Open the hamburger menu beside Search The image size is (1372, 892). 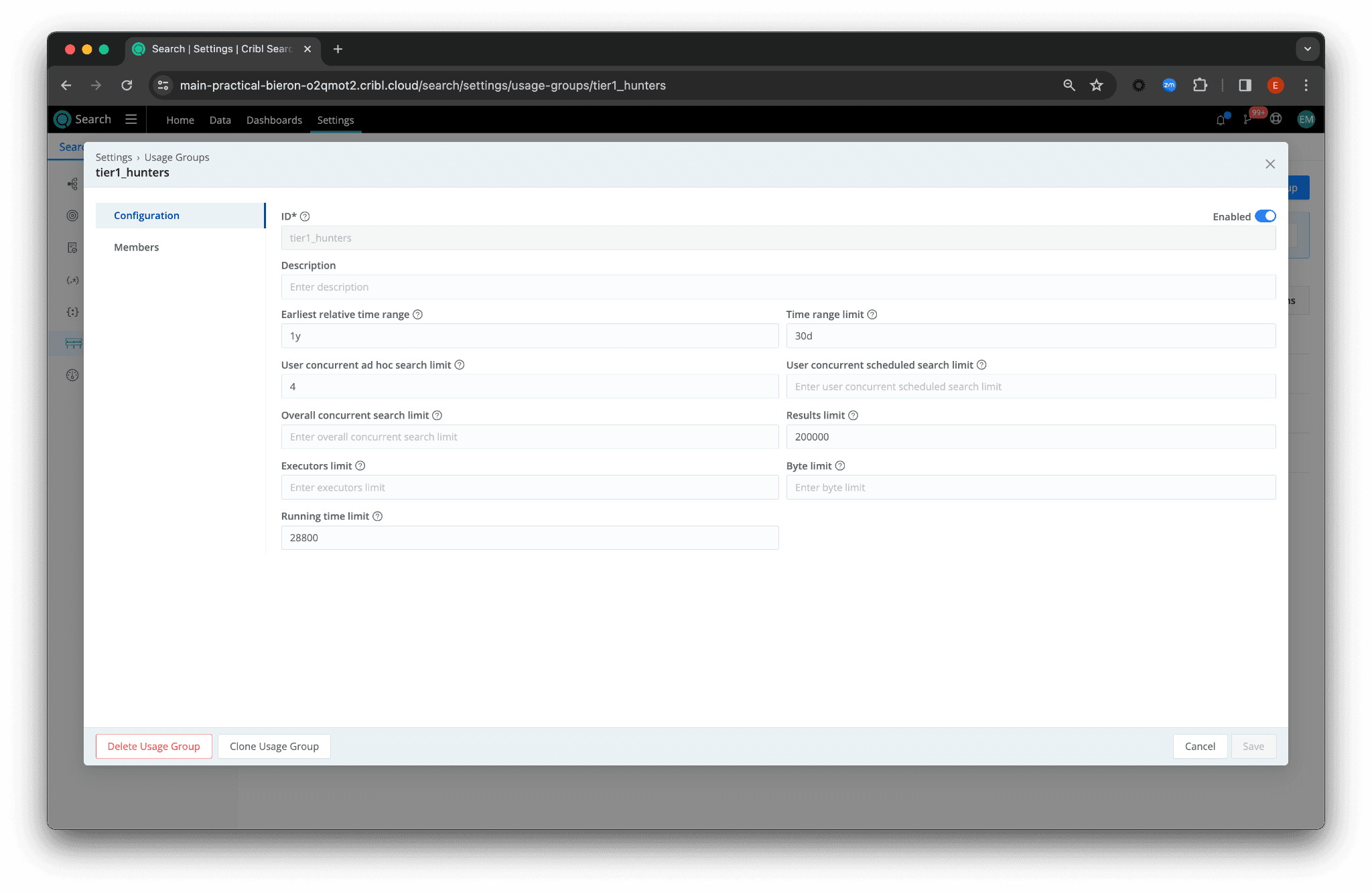pyautogui.click(x=131, y=119)
